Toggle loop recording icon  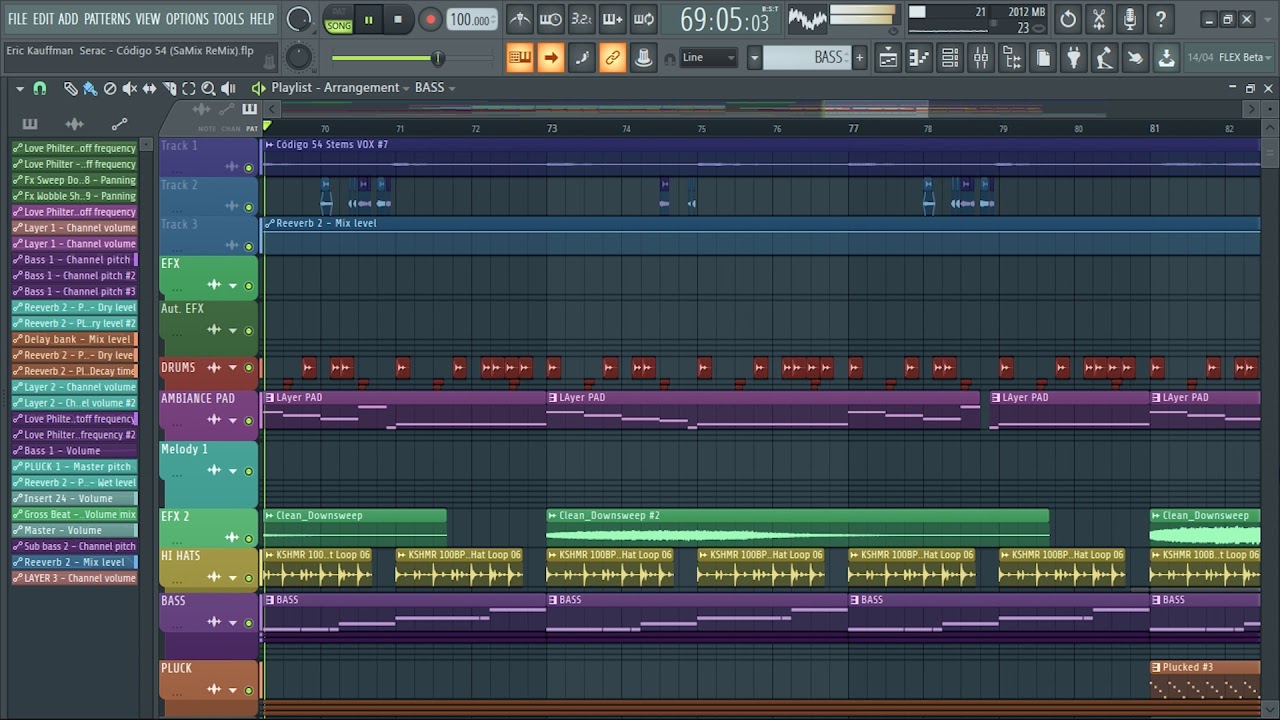(644, 19)
